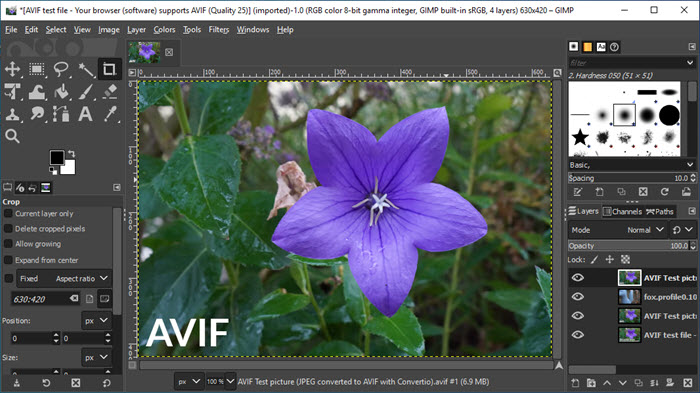Select the Zoom magnifier tool

click(12, 136)
